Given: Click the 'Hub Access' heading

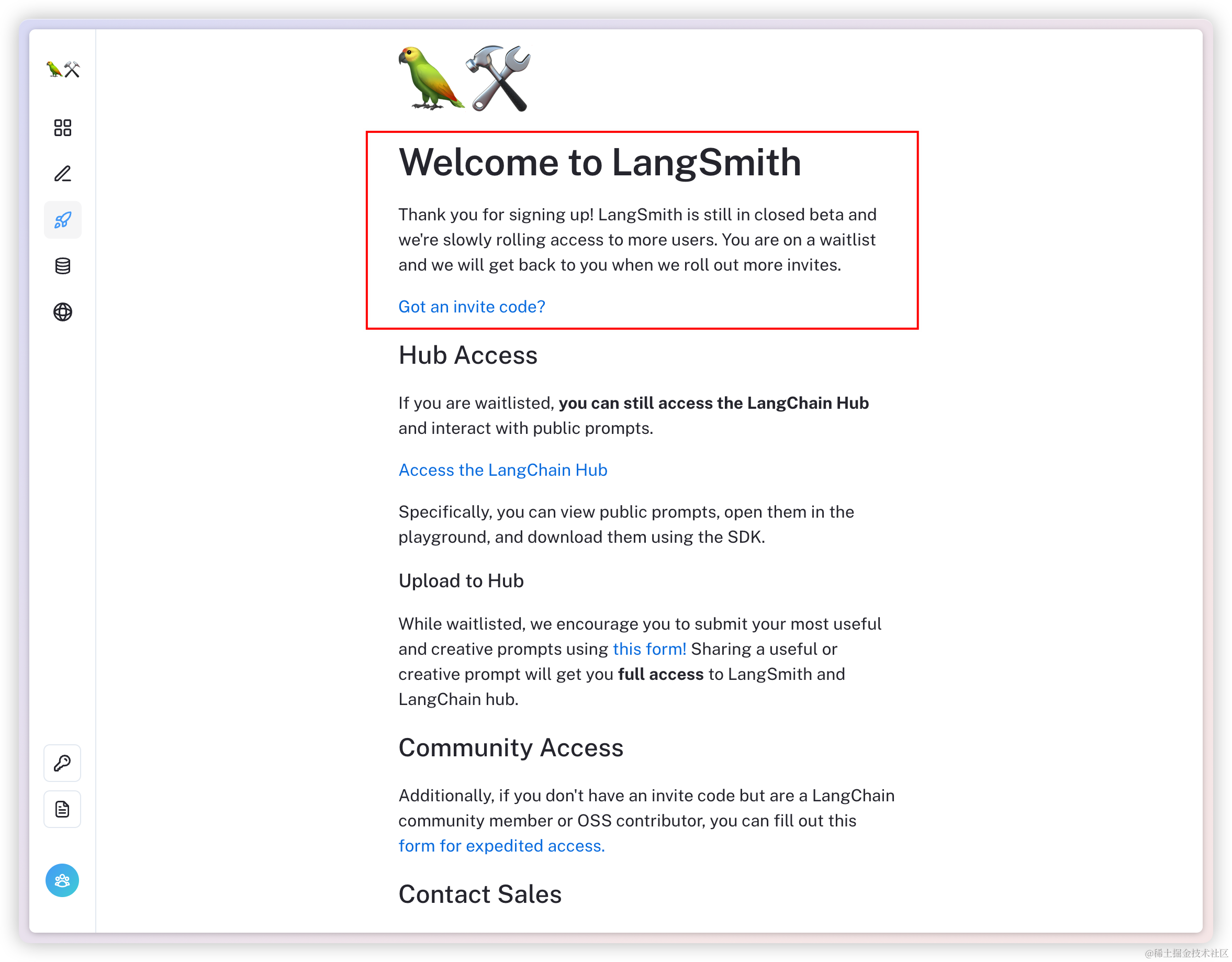Looking at the screenshot, I should point(468,355).
